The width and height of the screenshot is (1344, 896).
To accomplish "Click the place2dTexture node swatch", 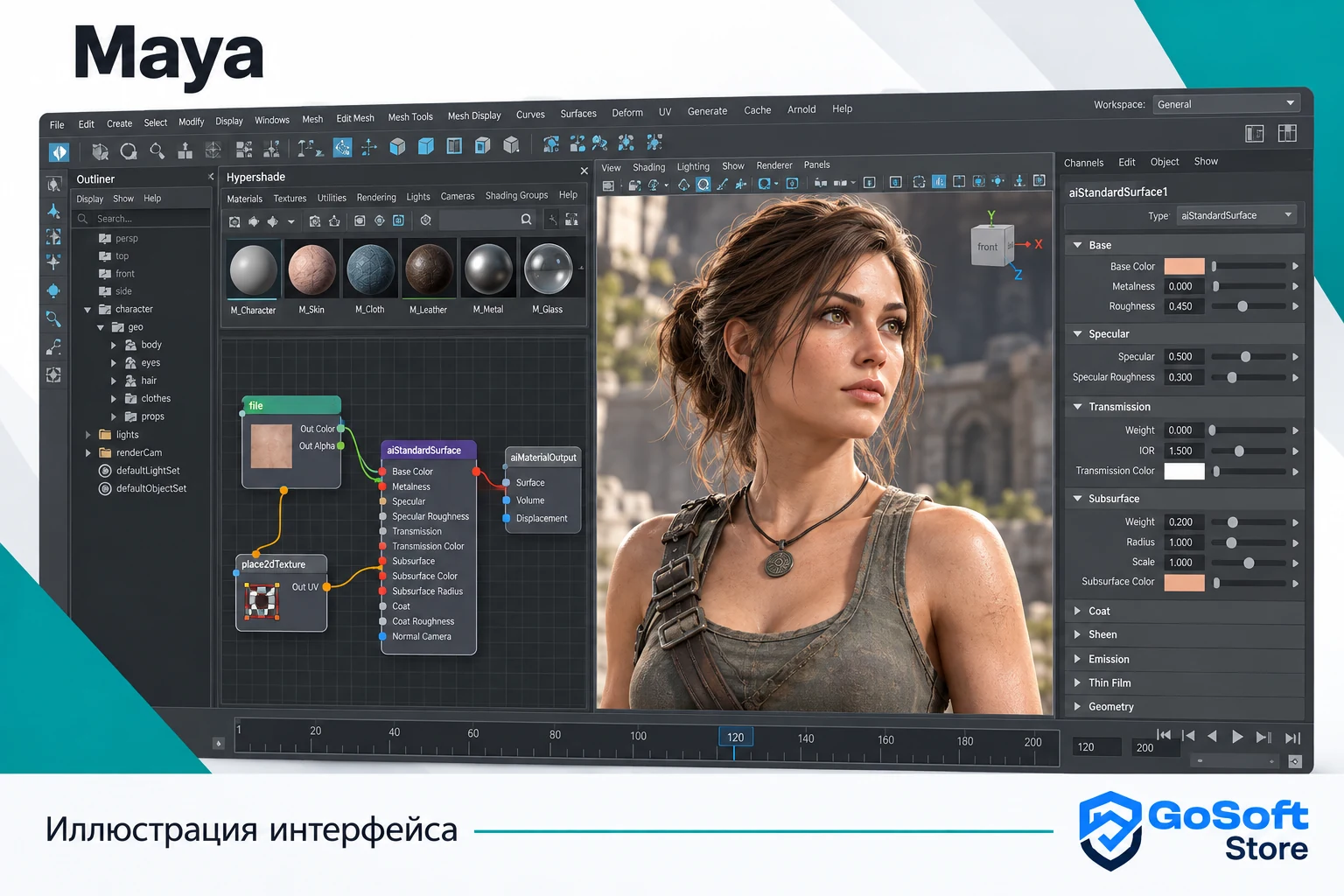I will [262, 601].
